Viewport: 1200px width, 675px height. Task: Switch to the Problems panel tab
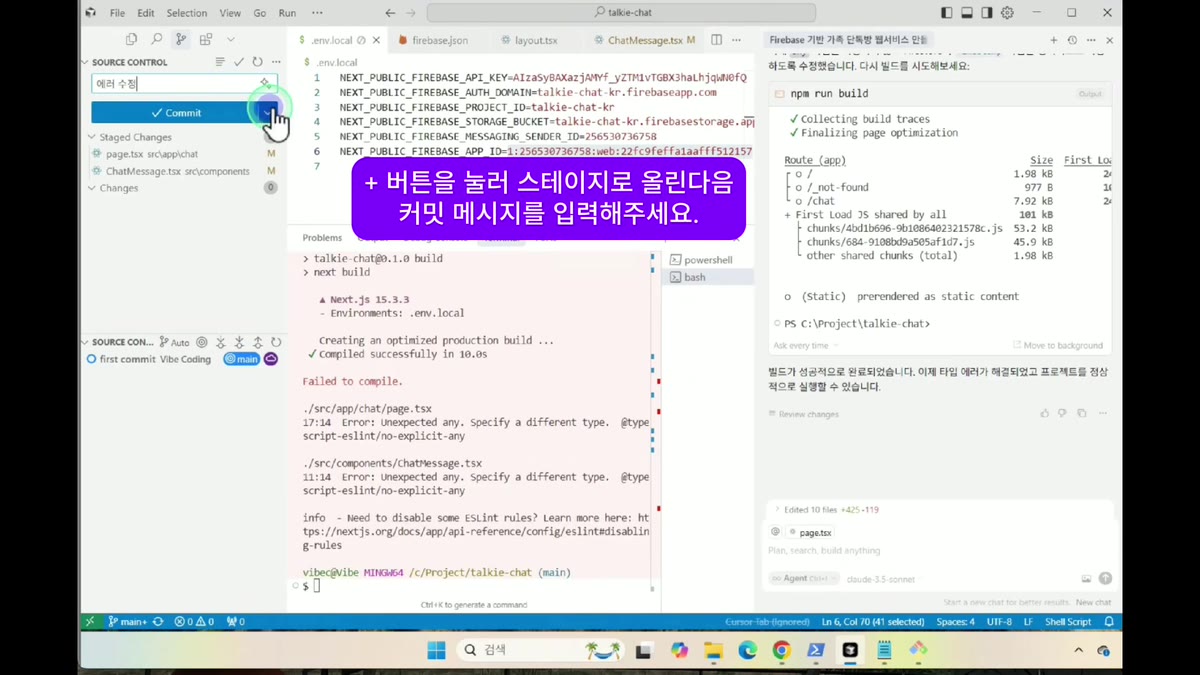pos(322,238)
